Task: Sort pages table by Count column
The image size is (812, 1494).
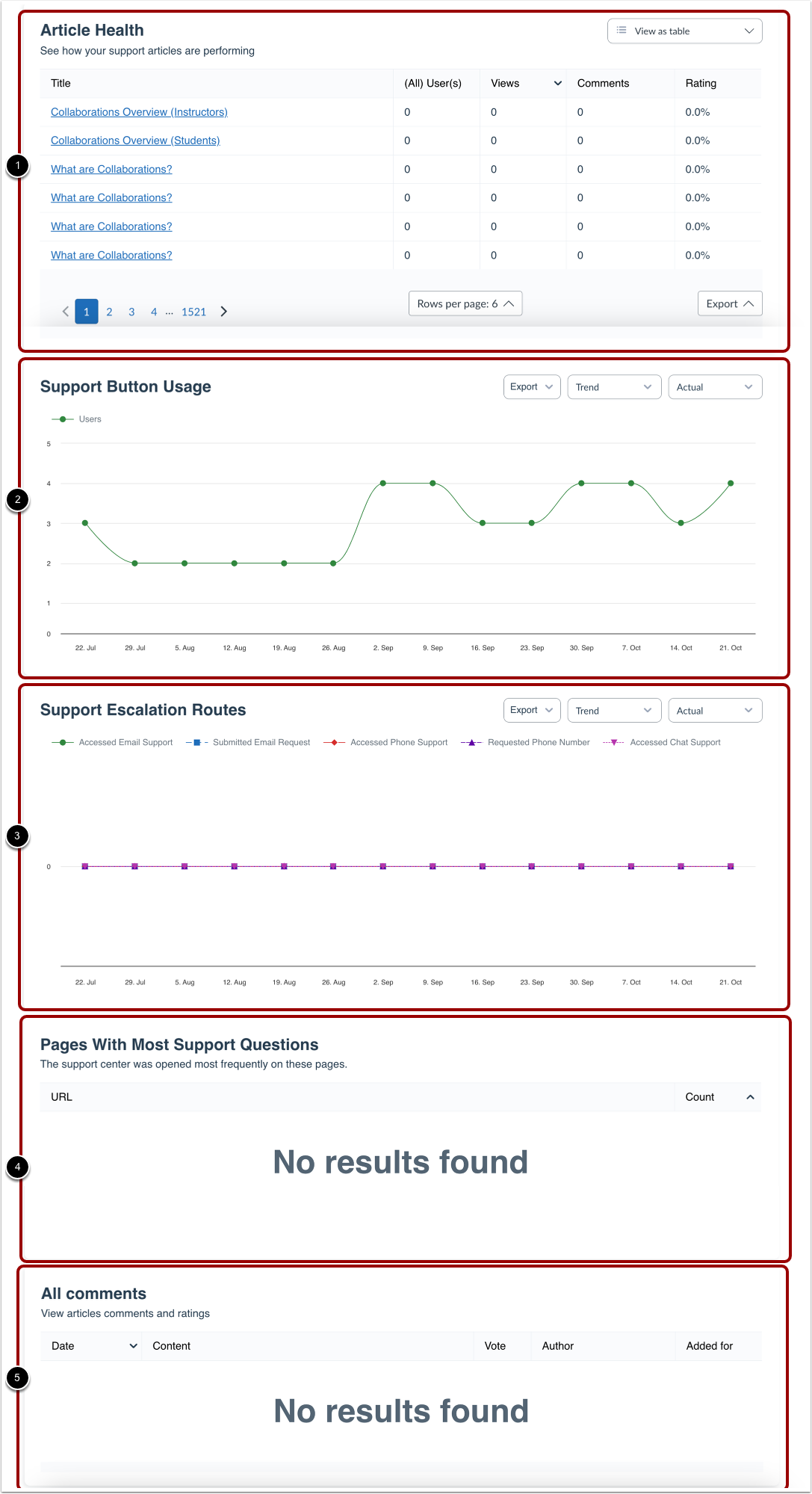Action: point(718,1097)
